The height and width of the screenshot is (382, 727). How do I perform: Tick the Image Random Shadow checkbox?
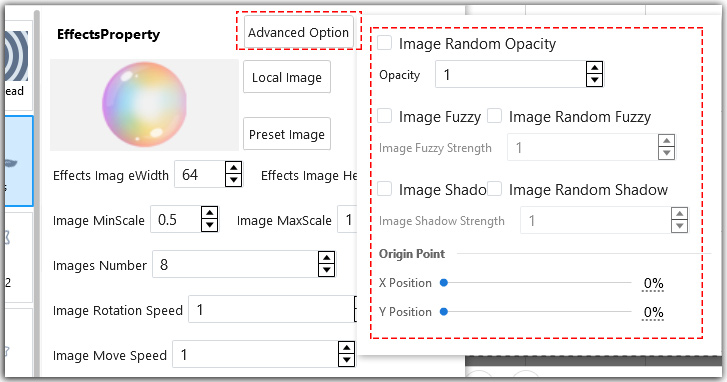click(x=494, y=189)
